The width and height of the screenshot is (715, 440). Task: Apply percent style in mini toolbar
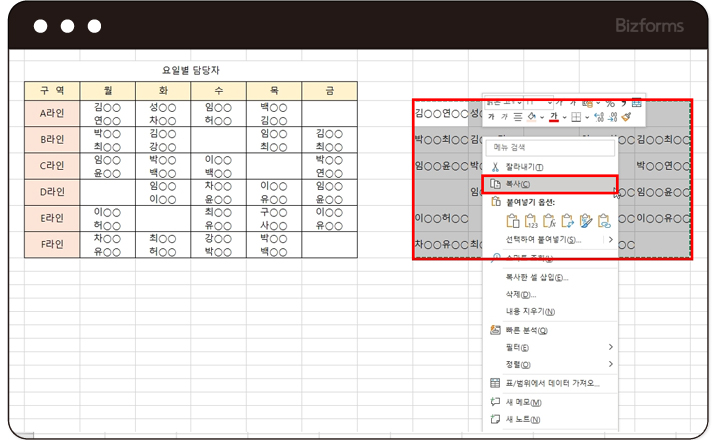pyautogui.click(x=611, y=104)
